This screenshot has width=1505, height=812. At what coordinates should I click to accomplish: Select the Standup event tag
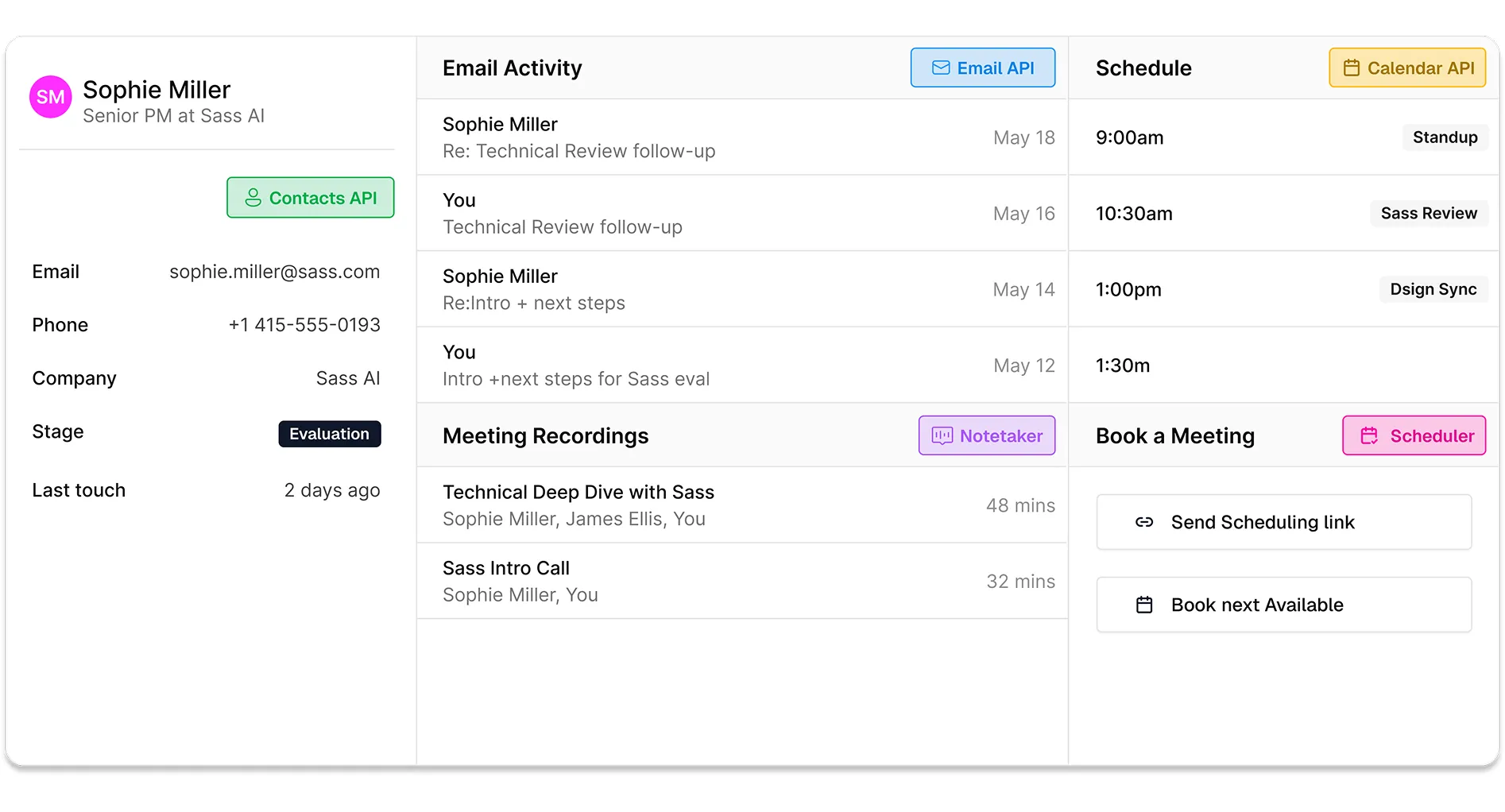point(1445,137)
